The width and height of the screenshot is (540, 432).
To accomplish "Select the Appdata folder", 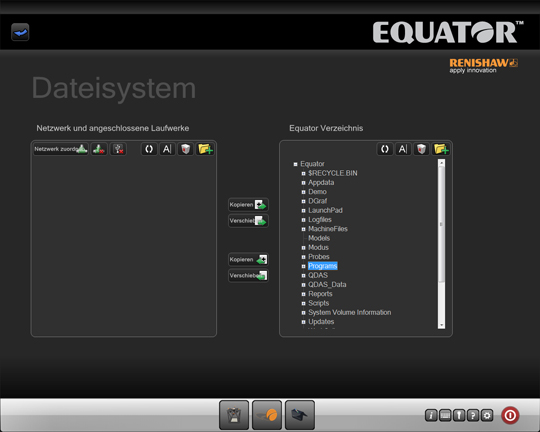I will 321,183.
